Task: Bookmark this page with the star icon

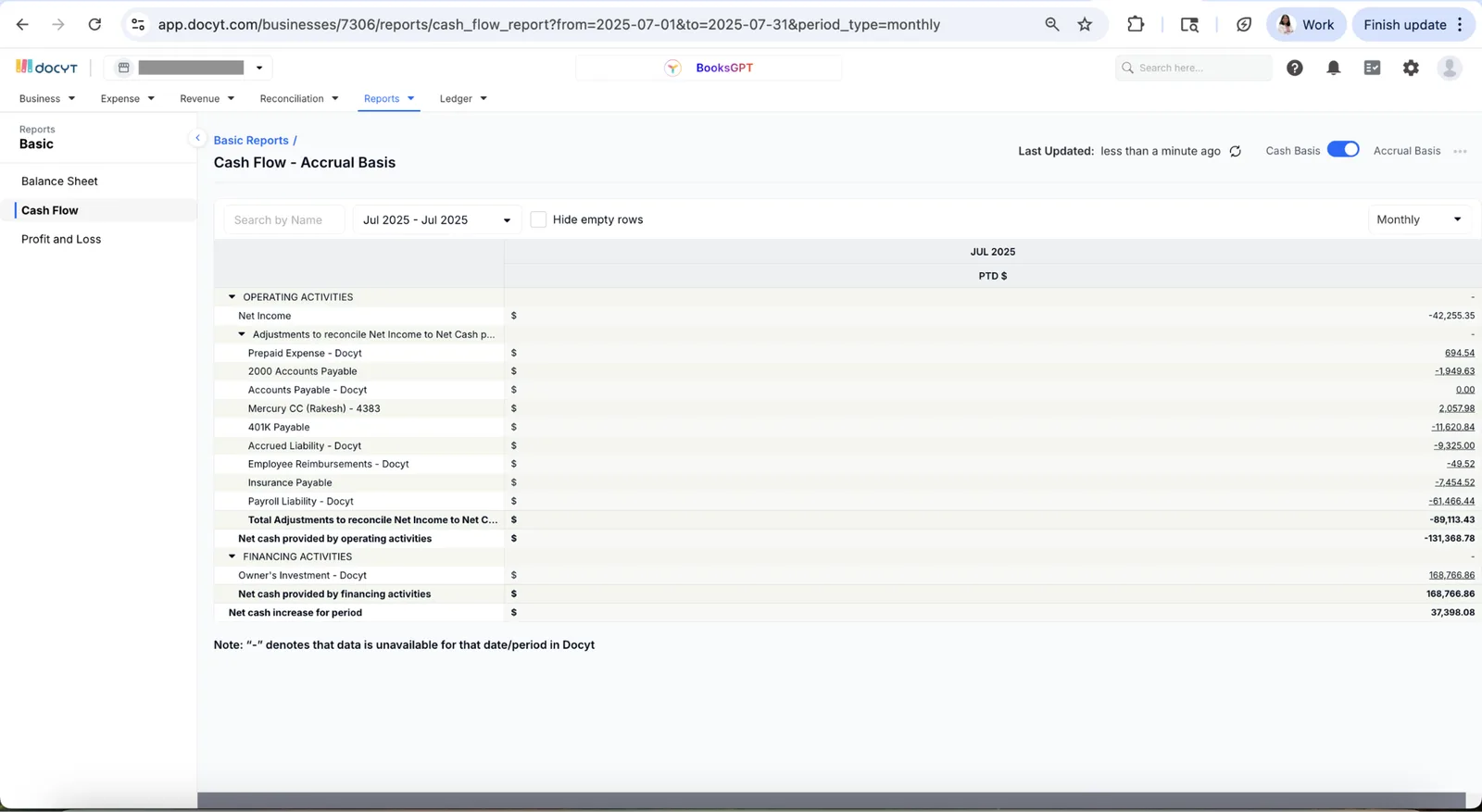Action: pos(1085,24)
